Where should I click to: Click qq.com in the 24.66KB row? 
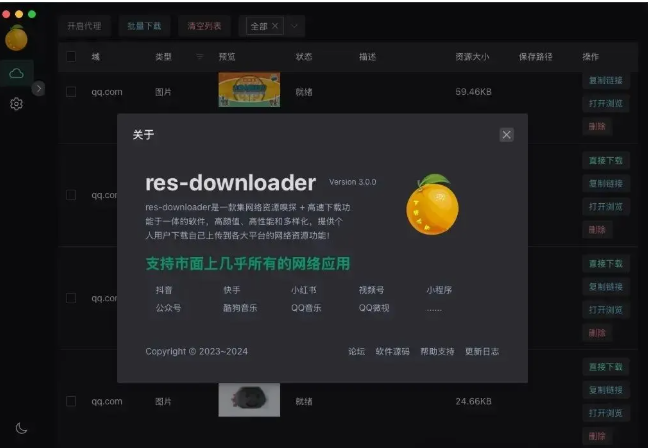[107, 401]
